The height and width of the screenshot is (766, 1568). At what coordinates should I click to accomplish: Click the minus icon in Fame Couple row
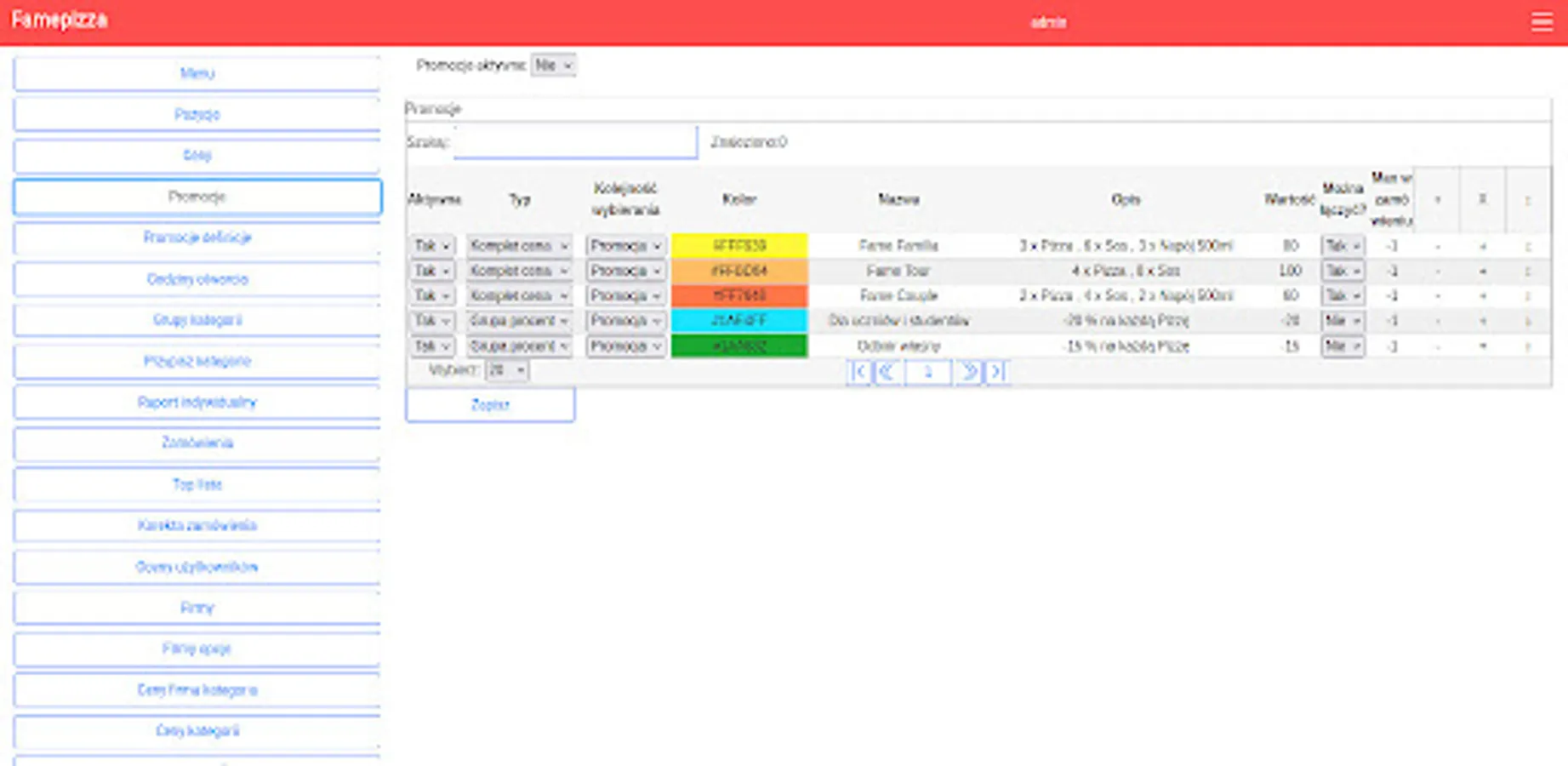1438,296
